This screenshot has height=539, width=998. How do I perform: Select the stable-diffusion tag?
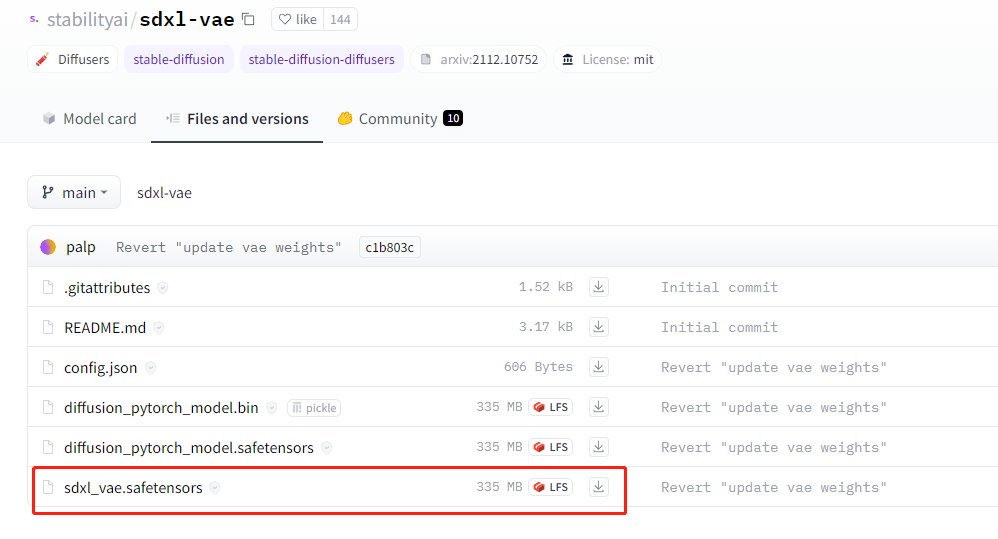tap(179, 59)
